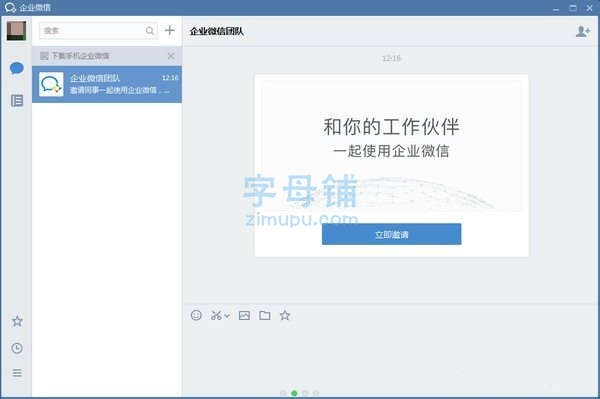Click the send image icon in toolbar
The image size is (600, 399).
pos(244,316)
